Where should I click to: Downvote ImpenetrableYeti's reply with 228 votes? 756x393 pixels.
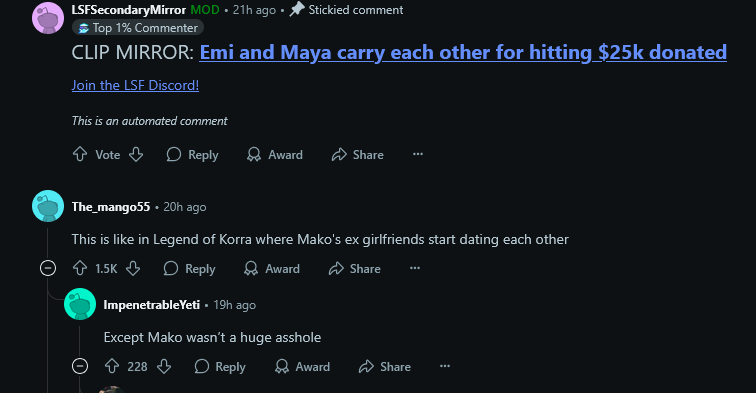click(164, 366)
